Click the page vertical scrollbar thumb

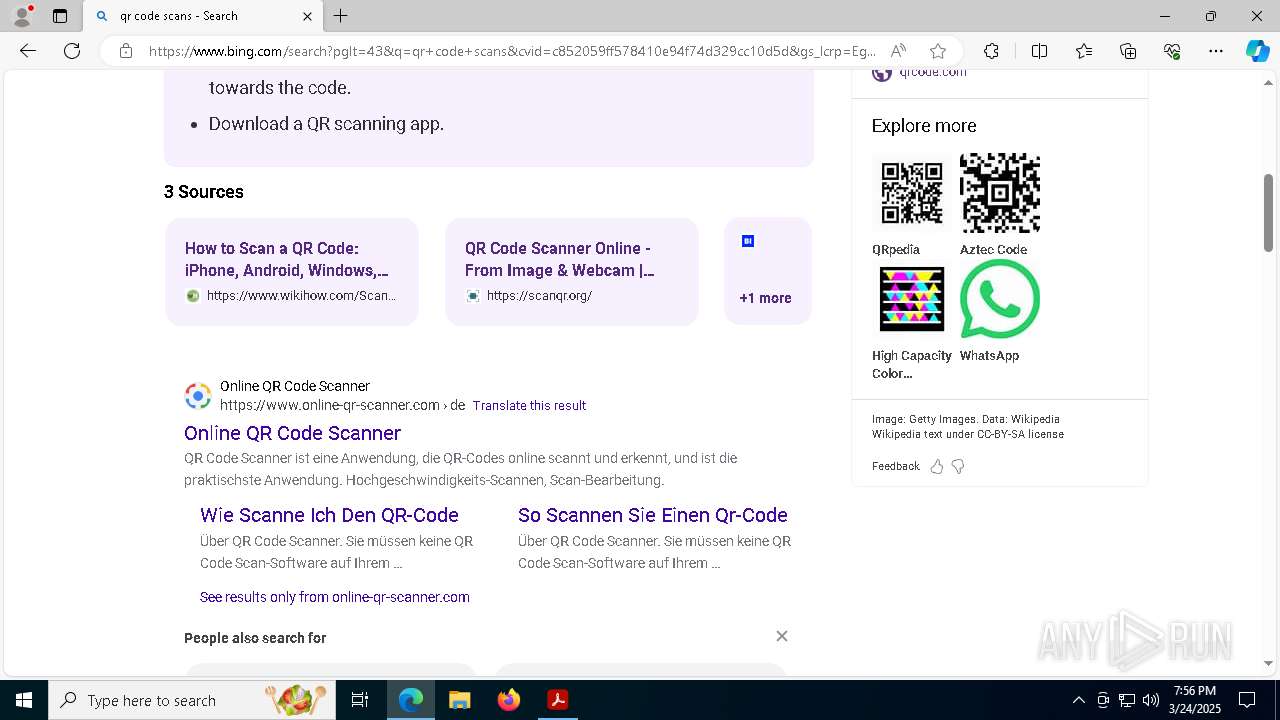[1269, 212]
